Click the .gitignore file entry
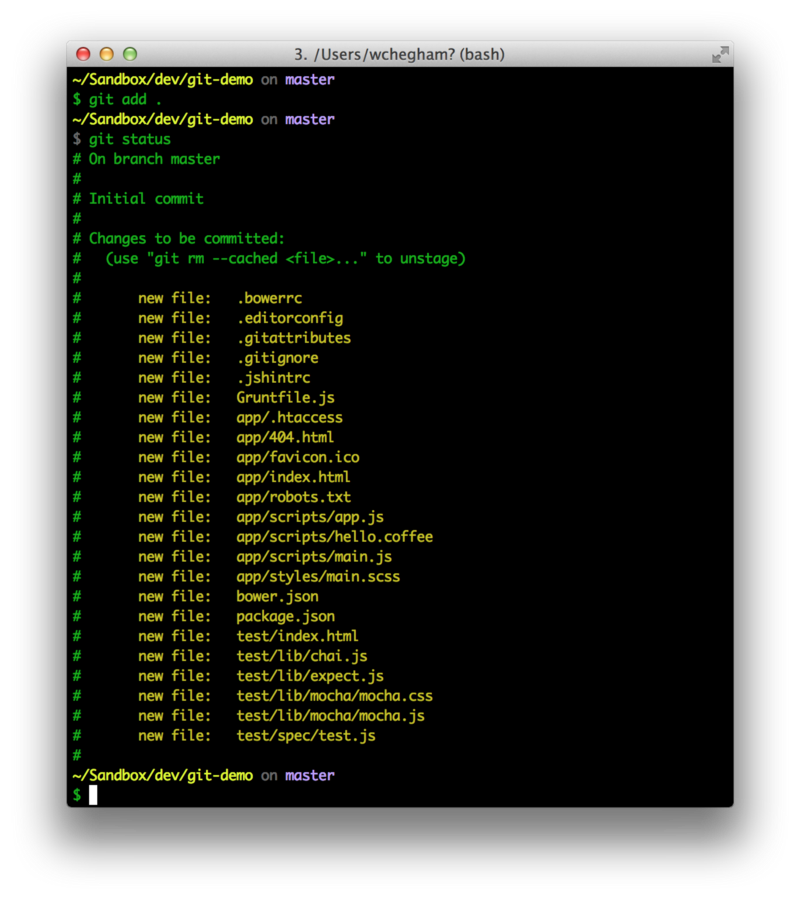Image resolution: width=800 pixels, height=899 pixels. tap(277, 357)
